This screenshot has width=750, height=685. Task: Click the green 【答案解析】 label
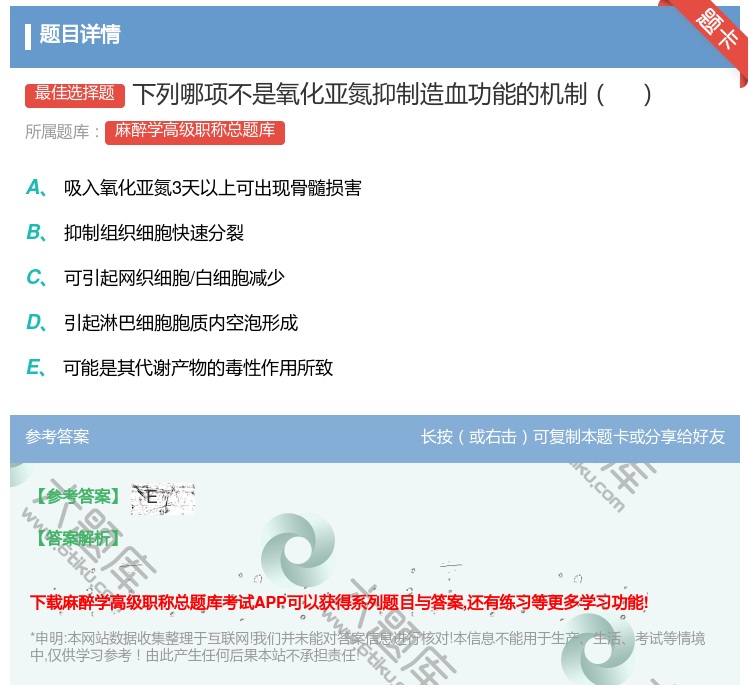click(78, 538)
